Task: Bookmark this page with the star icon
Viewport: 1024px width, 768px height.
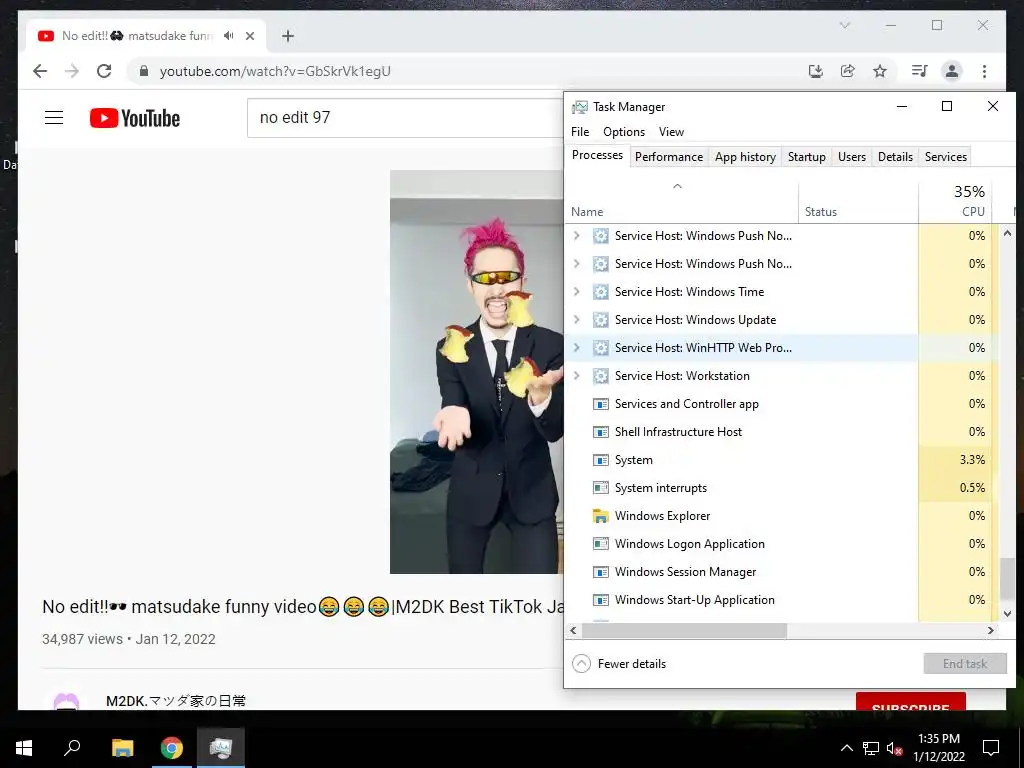Action: (x=880, y=71)
